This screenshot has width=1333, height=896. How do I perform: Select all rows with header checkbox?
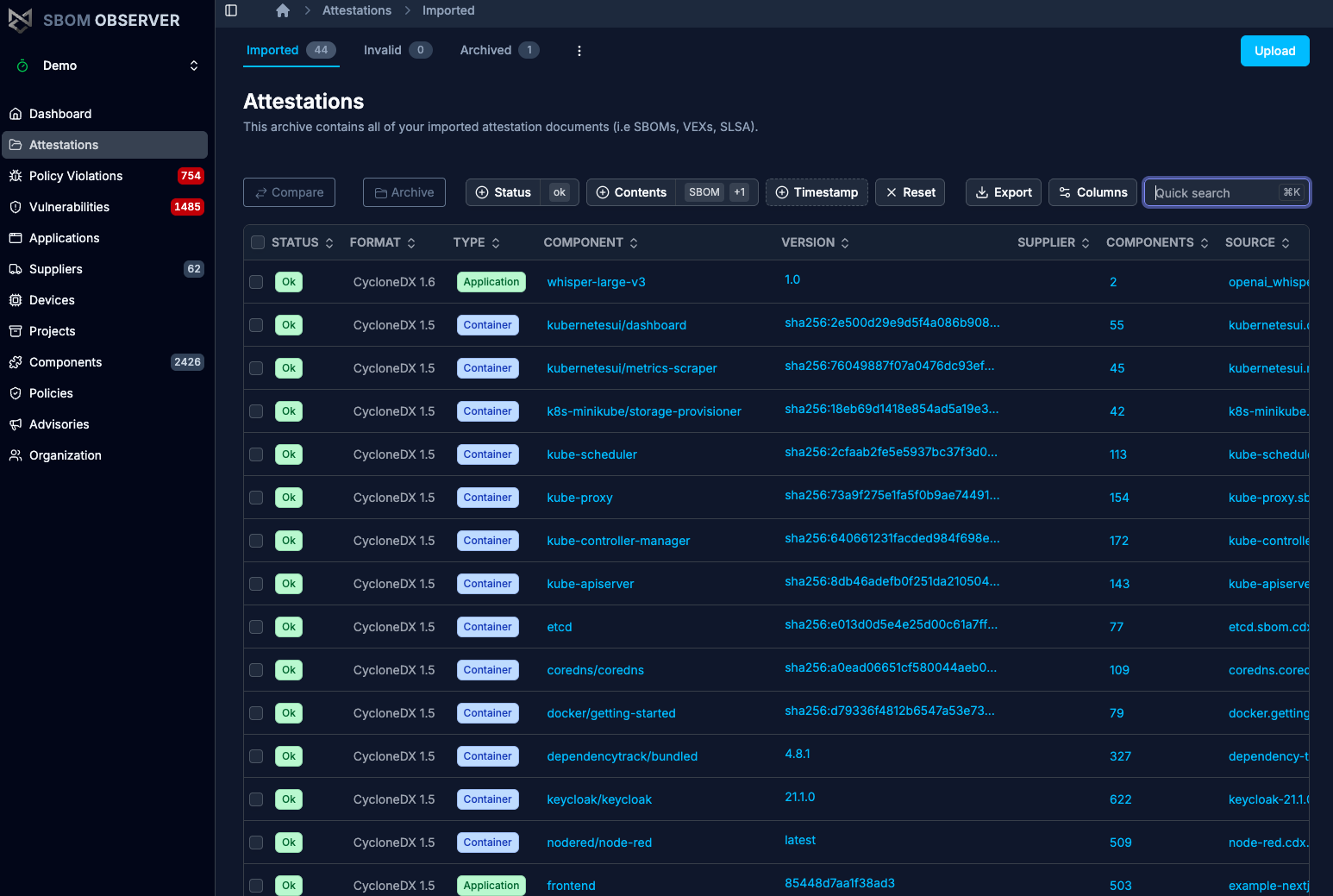(257, 242)
